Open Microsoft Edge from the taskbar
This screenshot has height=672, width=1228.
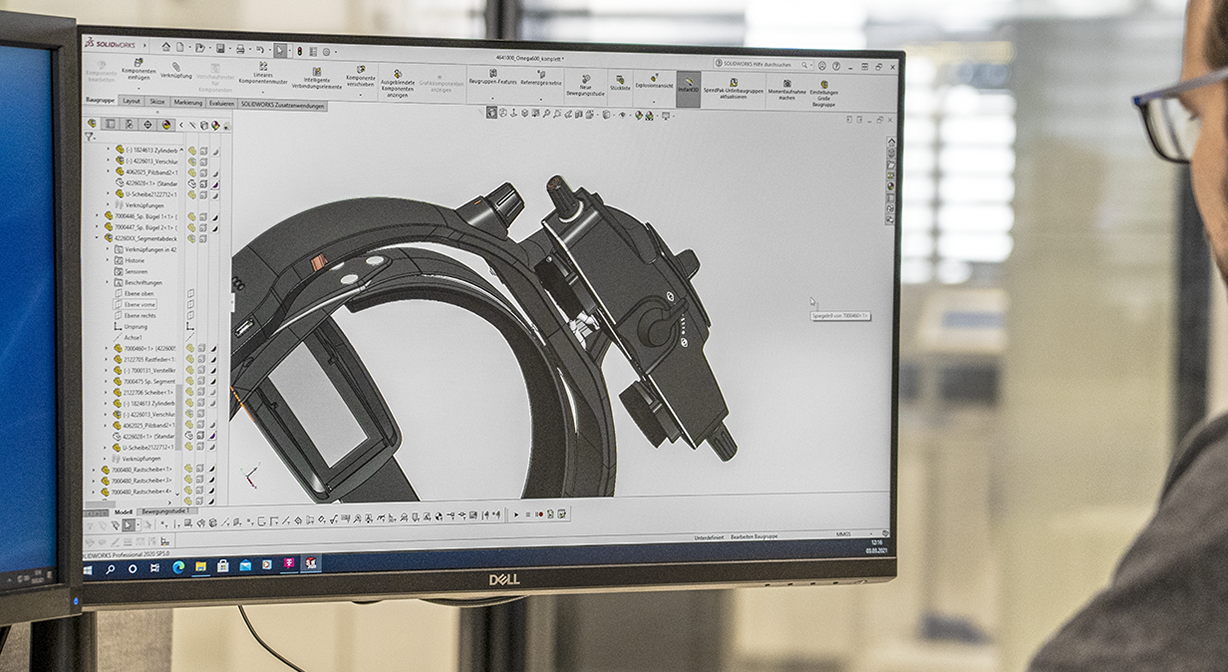pyautogui.click(x=178, y=567)
